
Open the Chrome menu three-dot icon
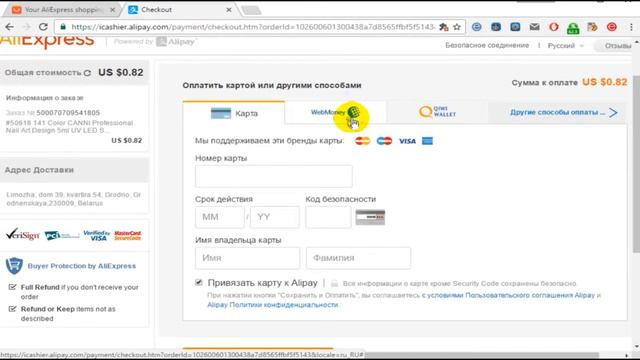point(631,27)
